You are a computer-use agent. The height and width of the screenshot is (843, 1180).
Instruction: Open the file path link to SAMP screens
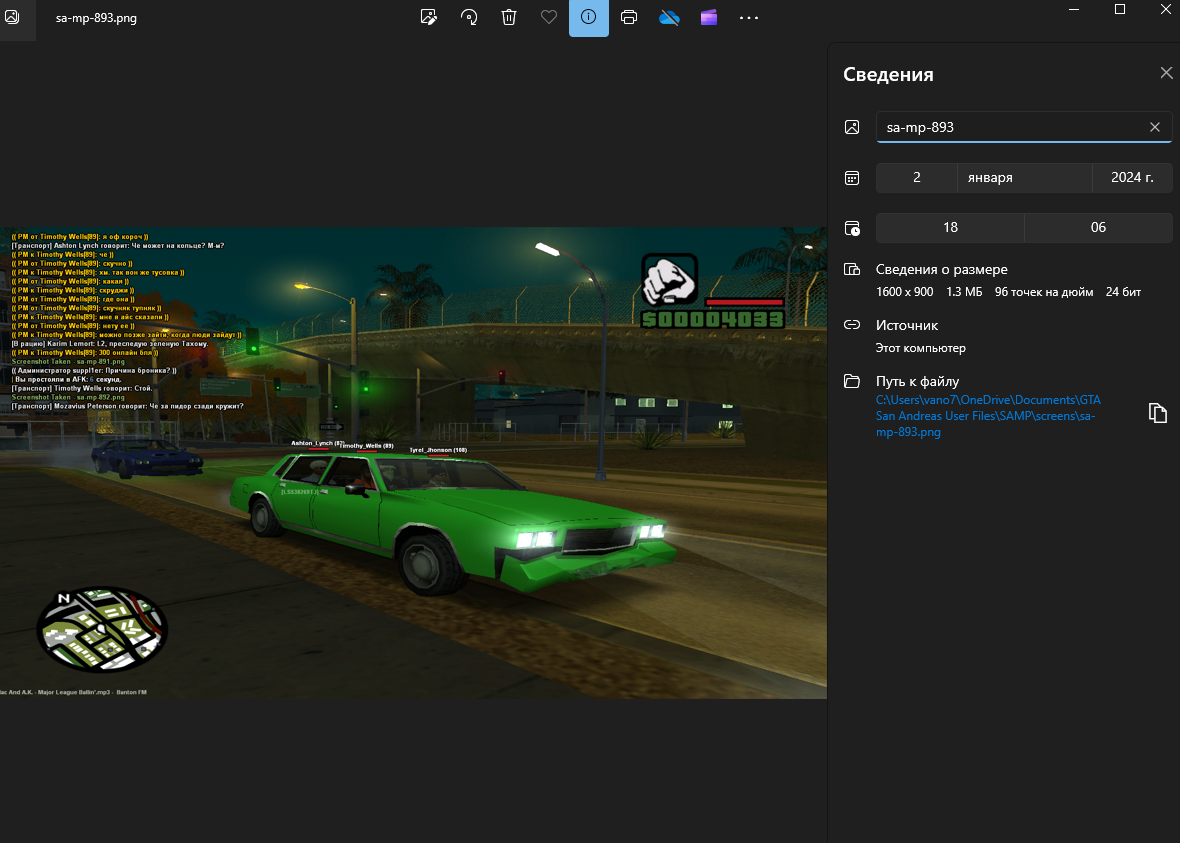pos(987,416)
